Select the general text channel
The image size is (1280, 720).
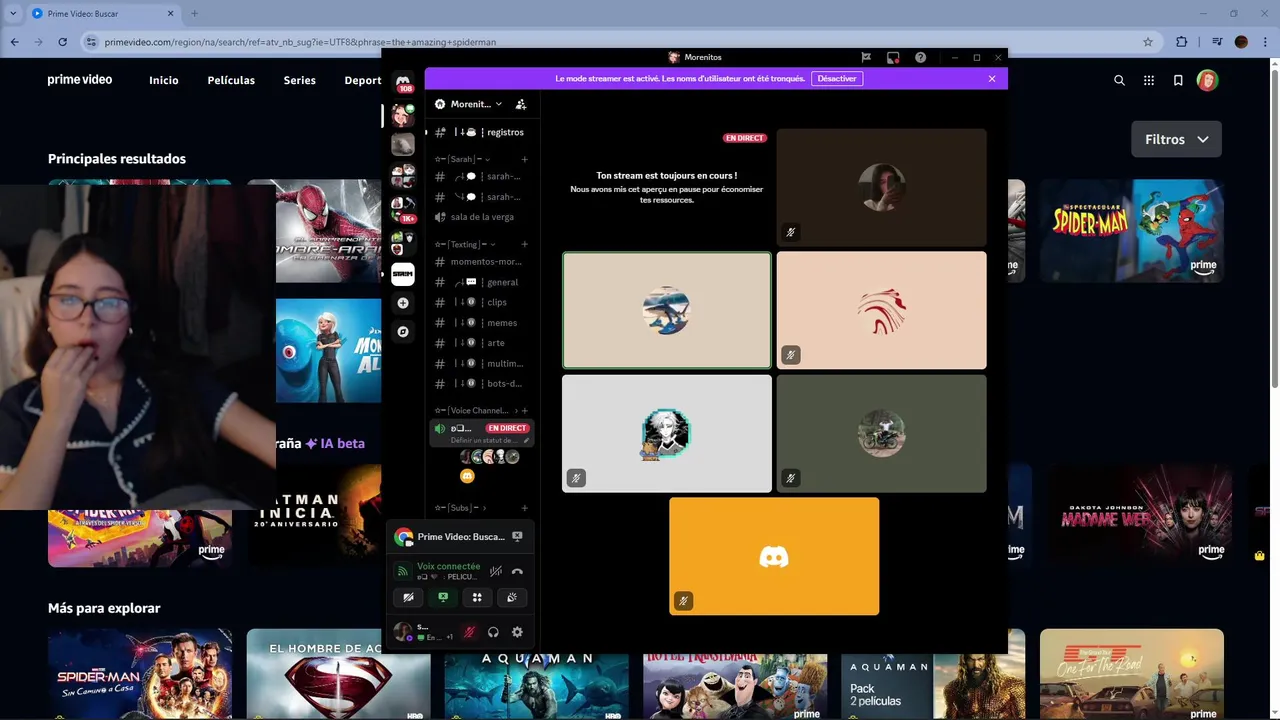click(x=480, y=282)
